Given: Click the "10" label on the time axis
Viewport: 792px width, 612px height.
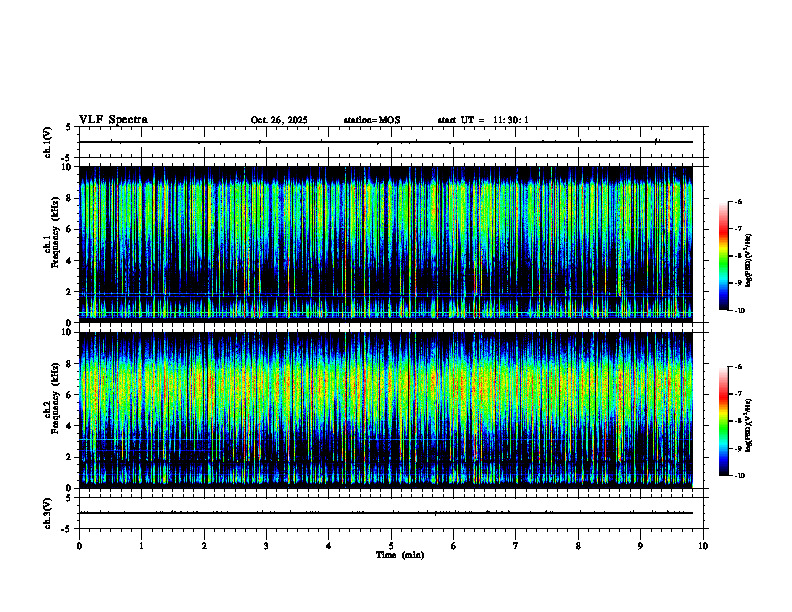Looking at the screenshot, I should tap(703, 546).
